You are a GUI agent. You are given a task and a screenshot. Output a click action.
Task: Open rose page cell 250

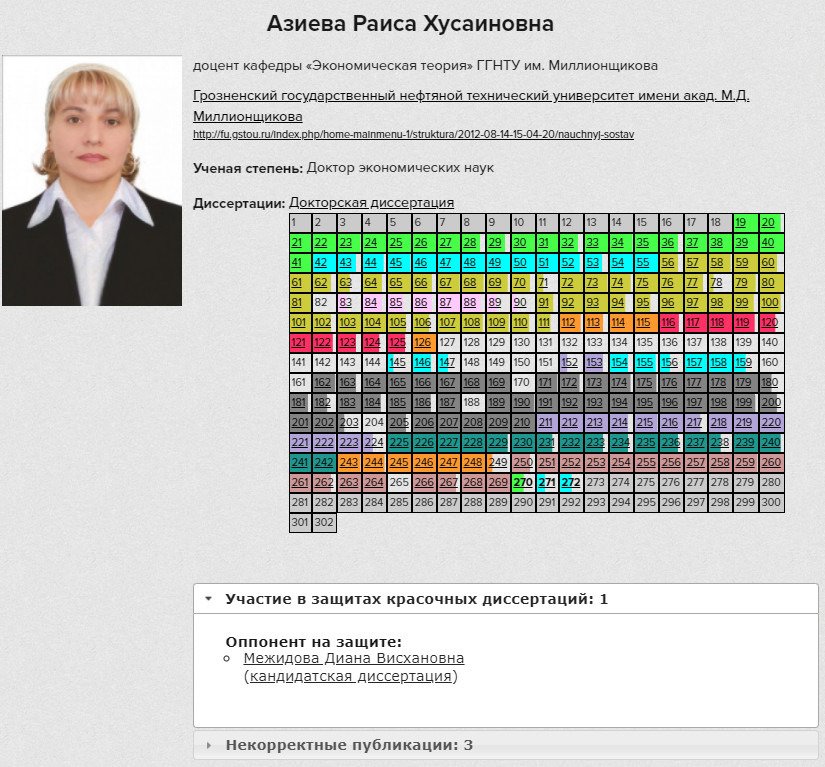523,462
